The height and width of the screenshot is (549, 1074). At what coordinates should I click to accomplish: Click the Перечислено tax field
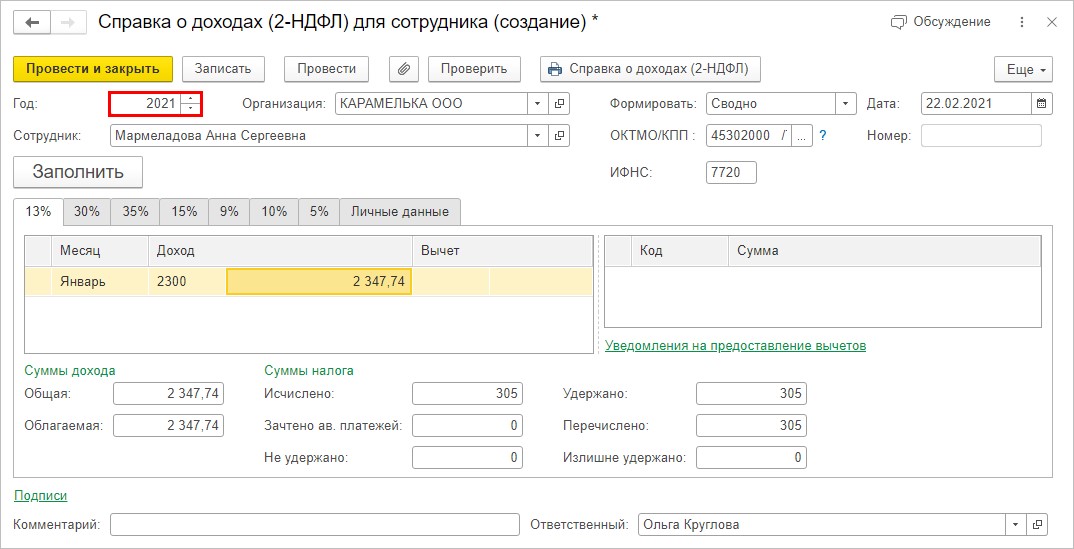(751, 425)
